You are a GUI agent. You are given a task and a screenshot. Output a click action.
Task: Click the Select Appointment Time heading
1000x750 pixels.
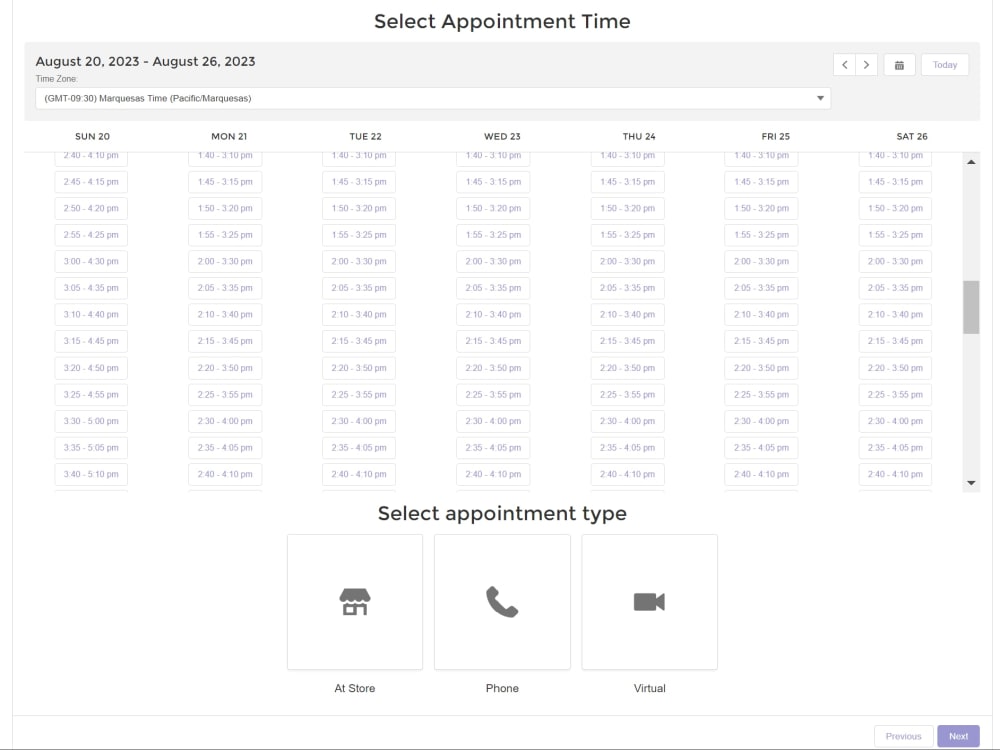502,22
